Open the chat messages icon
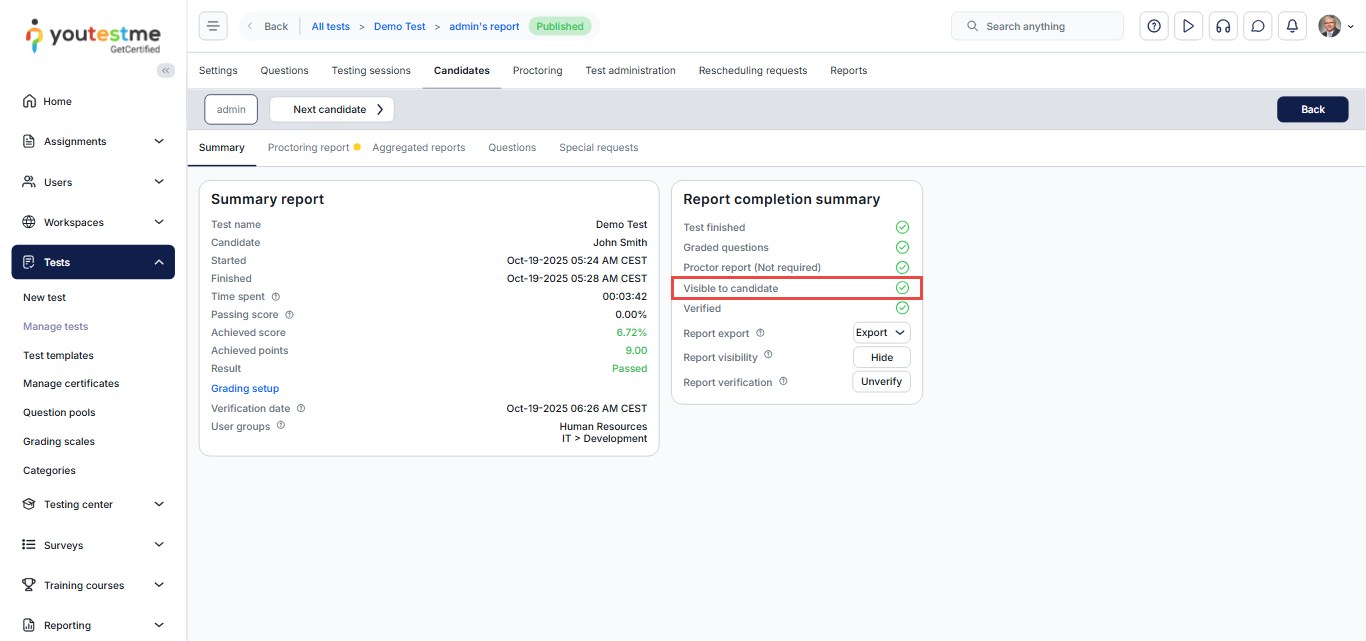Screen dimensions: 1366x641 point(1258,26)
